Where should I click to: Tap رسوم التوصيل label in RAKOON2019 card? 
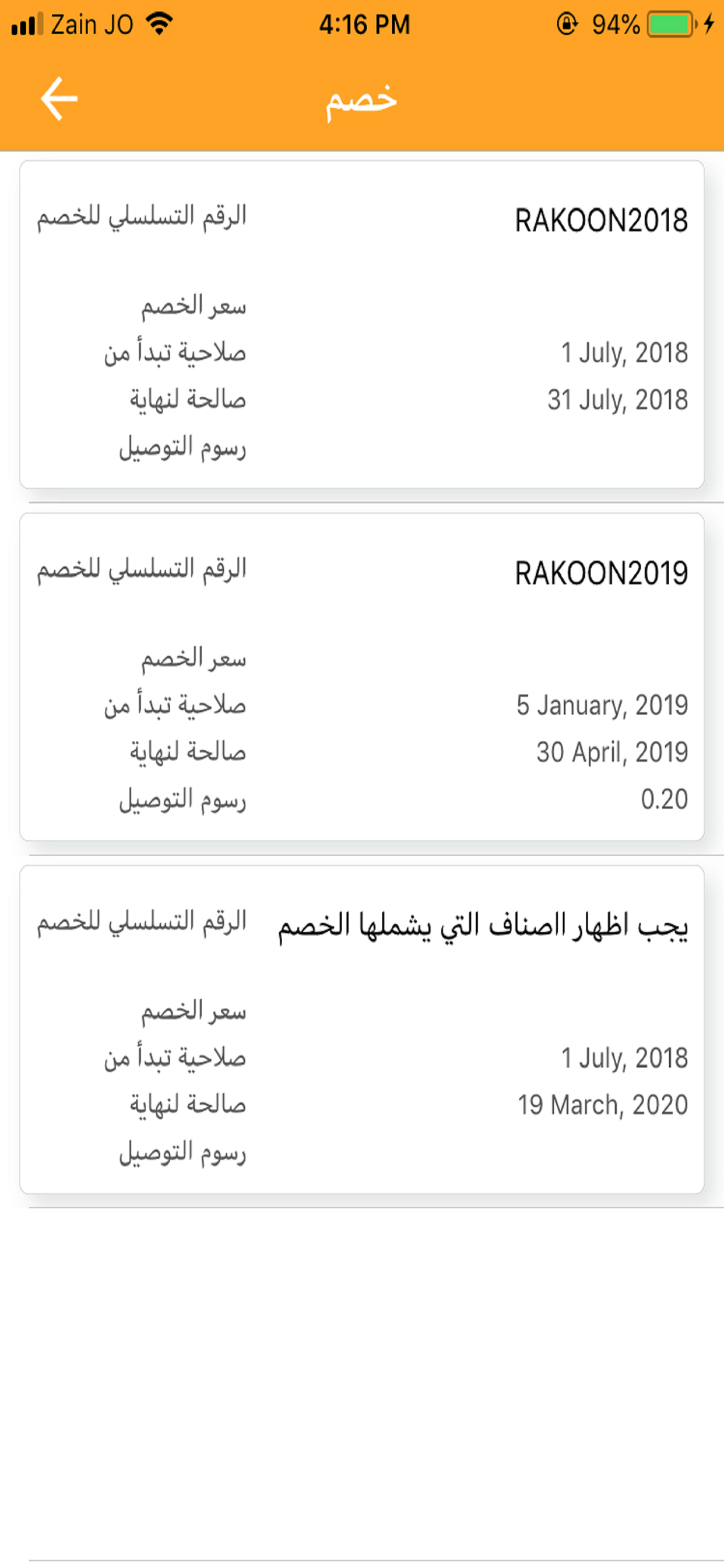pos(182,800)
